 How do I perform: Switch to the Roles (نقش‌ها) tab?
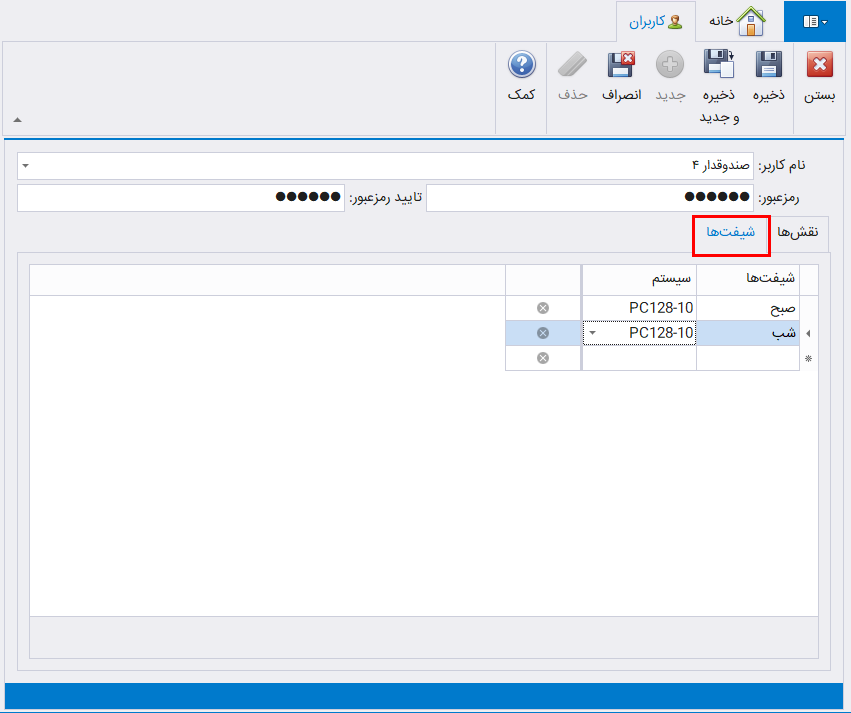point(798,232)
